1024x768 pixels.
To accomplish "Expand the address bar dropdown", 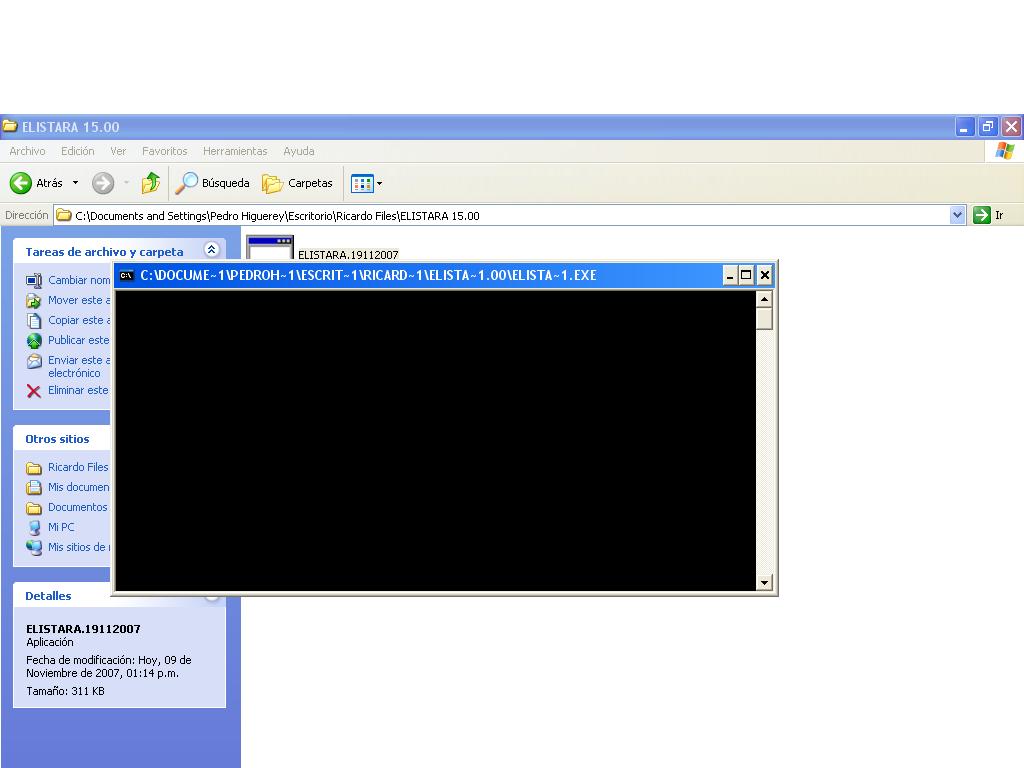I will click(x=957, y=215).
